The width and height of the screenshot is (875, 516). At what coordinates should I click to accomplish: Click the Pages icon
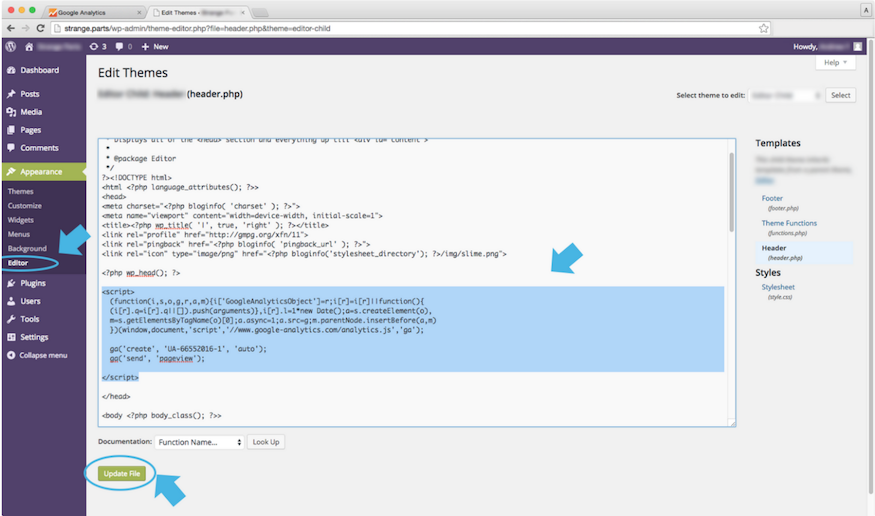point(11,130)
